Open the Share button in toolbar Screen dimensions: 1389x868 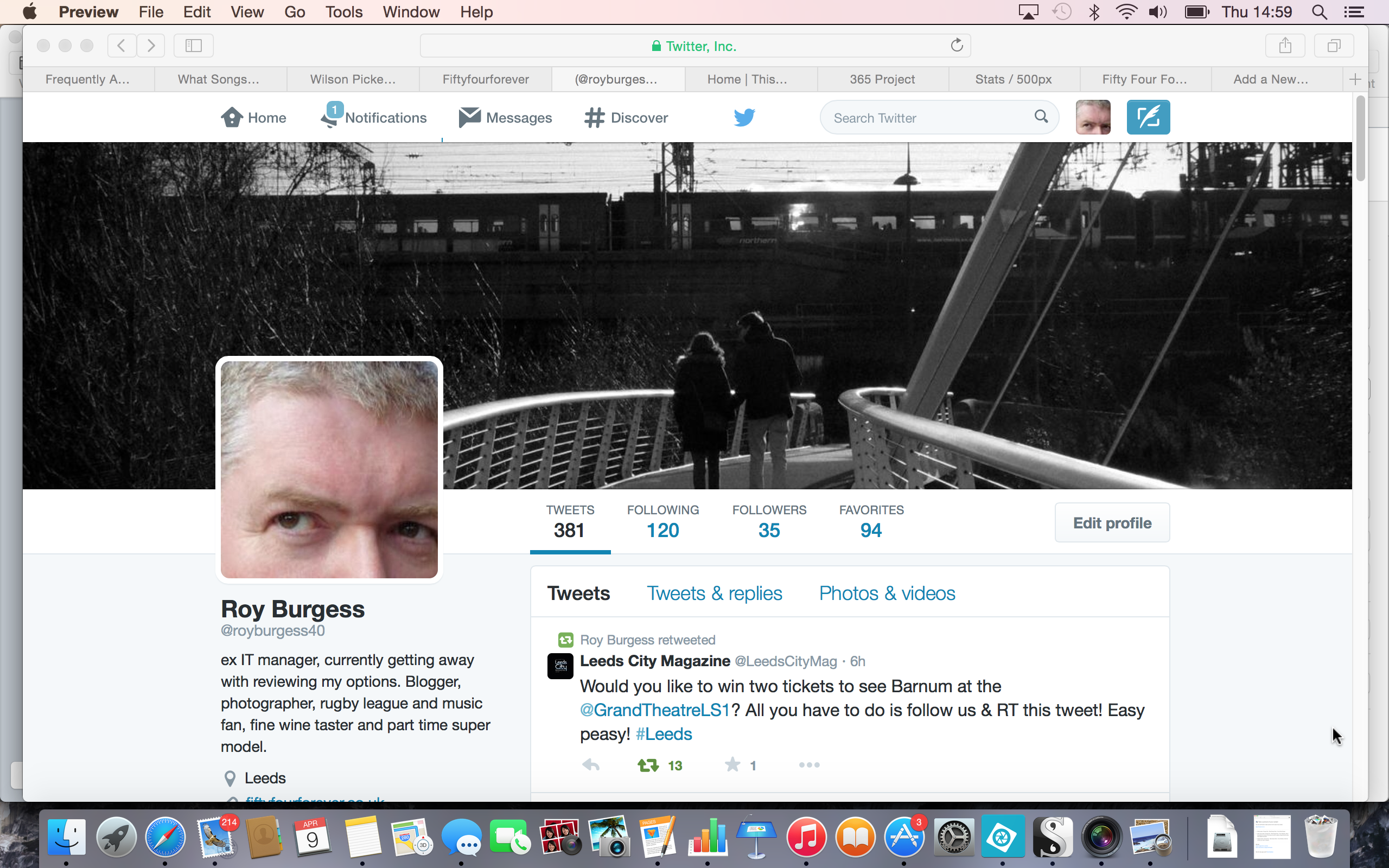(x=1285, y=46)
